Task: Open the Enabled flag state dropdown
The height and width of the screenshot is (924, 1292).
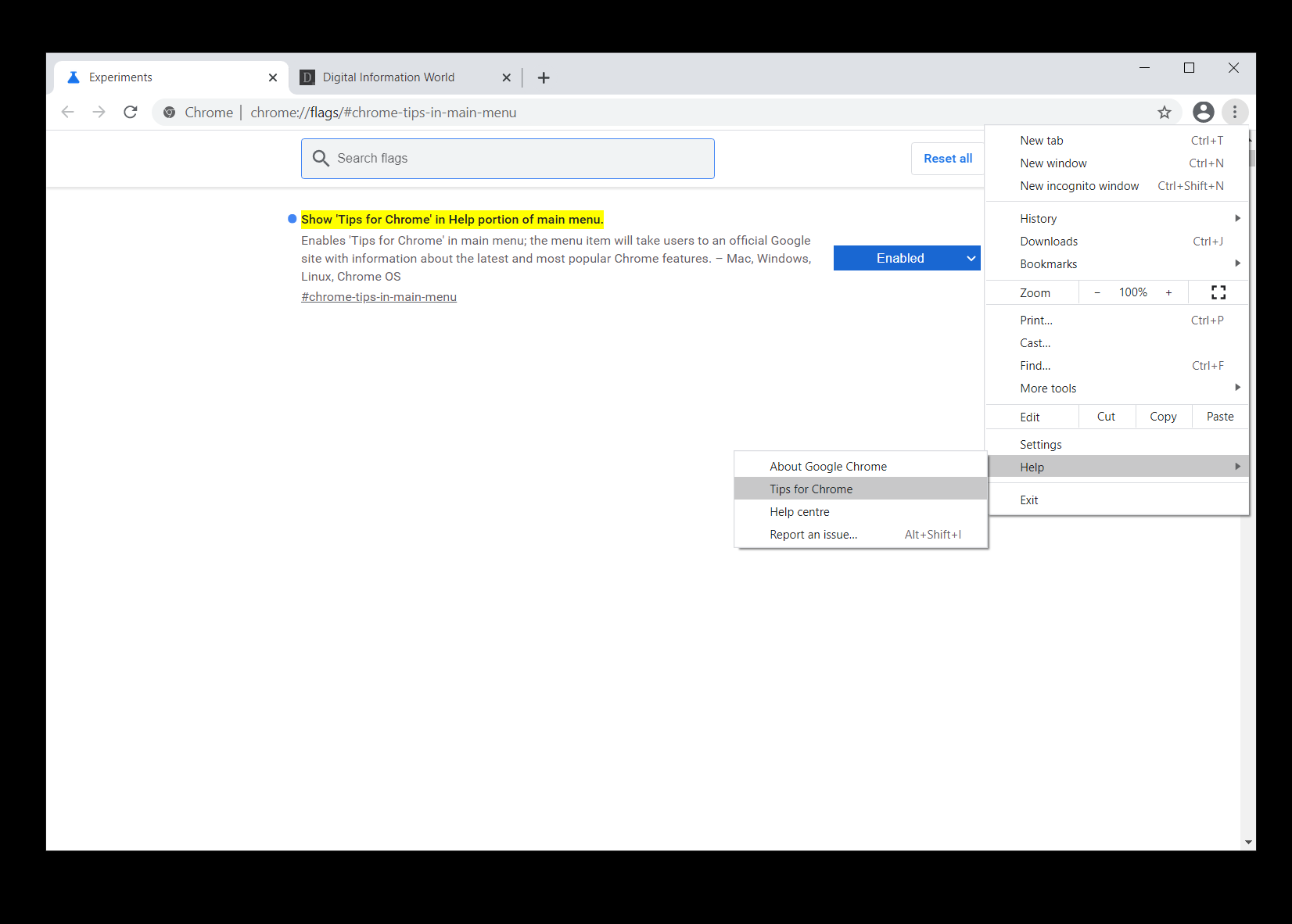Action: [907, 258]
